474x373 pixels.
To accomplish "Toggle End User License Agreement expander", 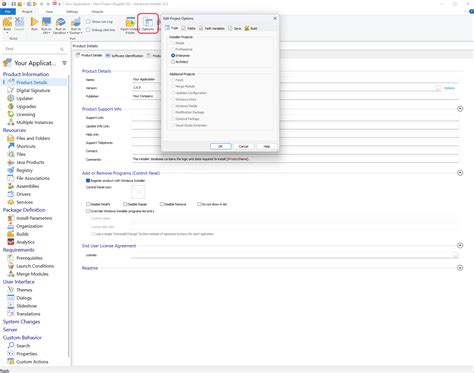I will coord(460,245).
